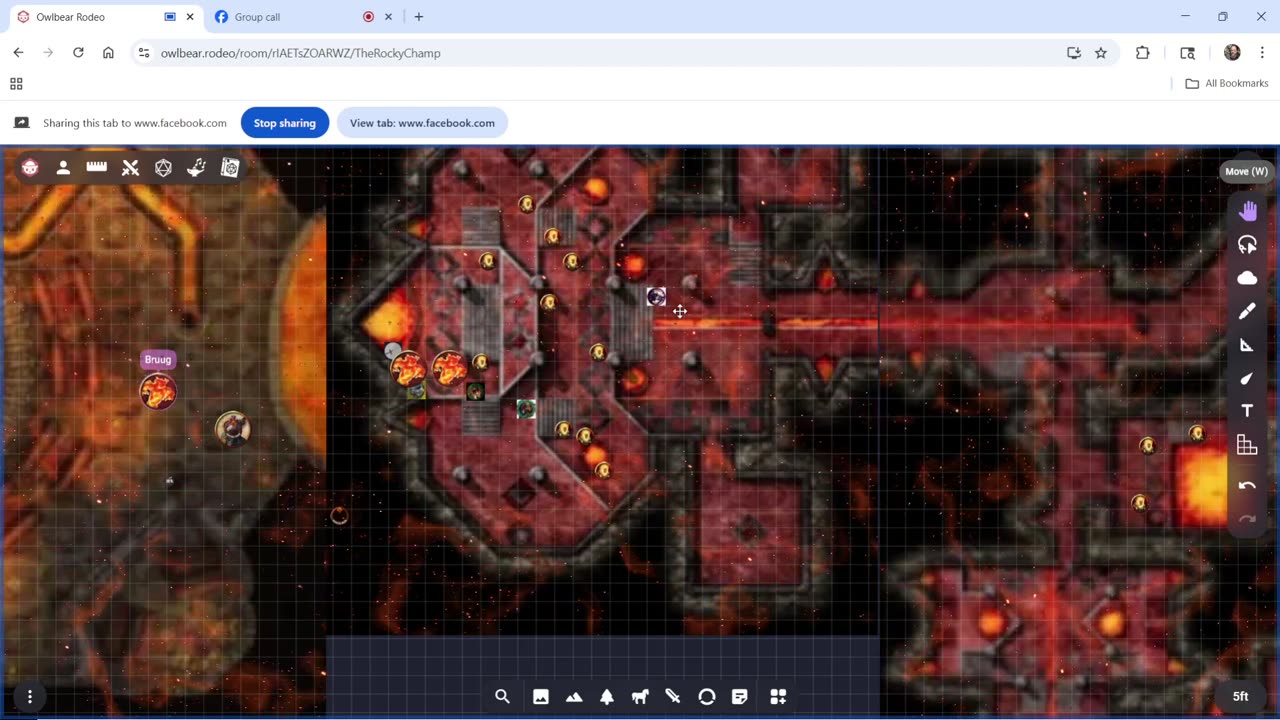This screenshot has width=1280, height=720.
Task: Close the Owlbear Rodeo tab
Action: [x=190, y=17]
